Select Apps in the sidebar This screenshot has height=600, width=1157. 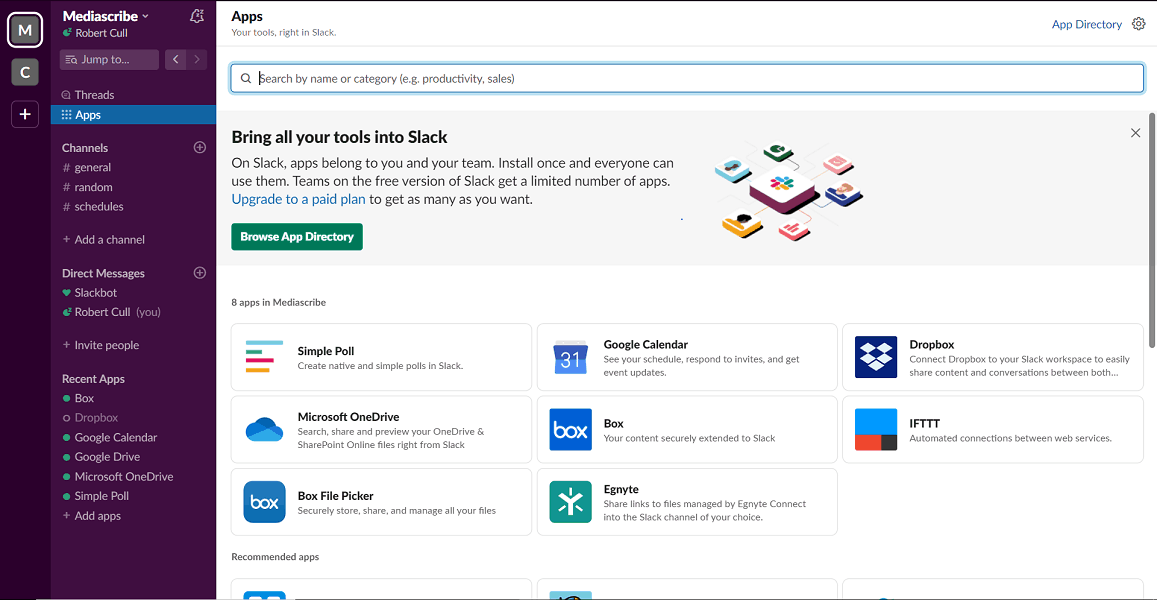click(x=134, y=114)
